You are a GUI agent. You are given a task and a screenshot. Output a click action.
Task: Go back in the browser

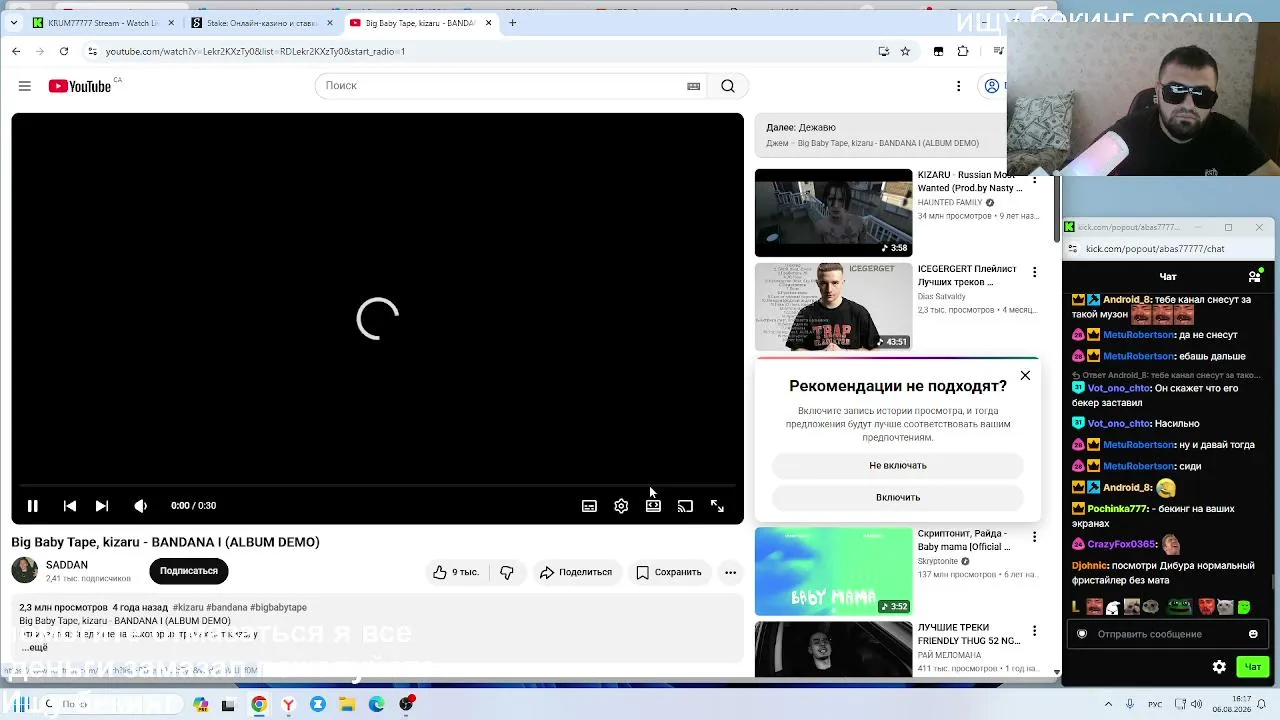16,51
